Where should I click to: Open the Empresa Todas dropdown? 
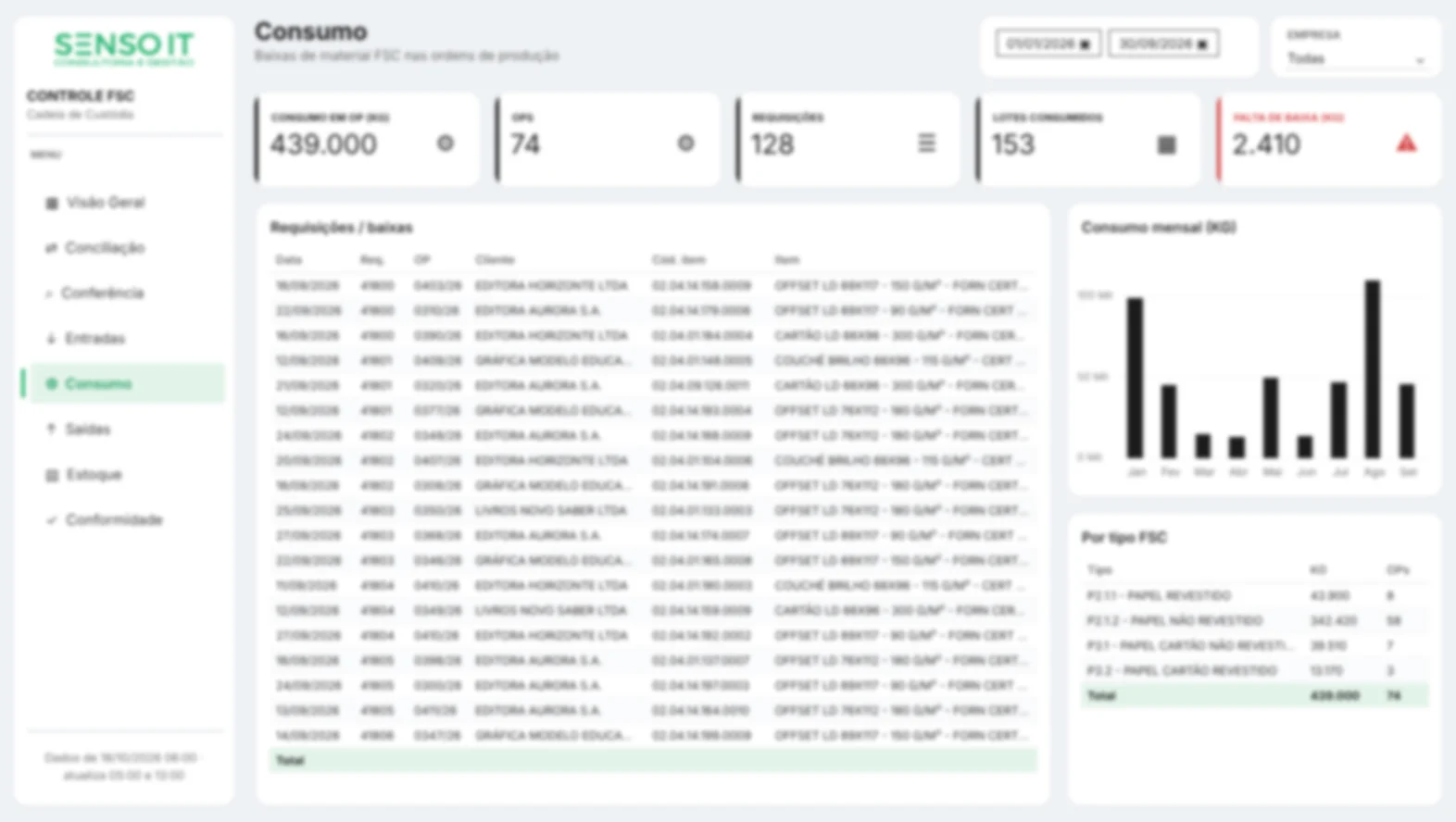[x=1355, y=59]
